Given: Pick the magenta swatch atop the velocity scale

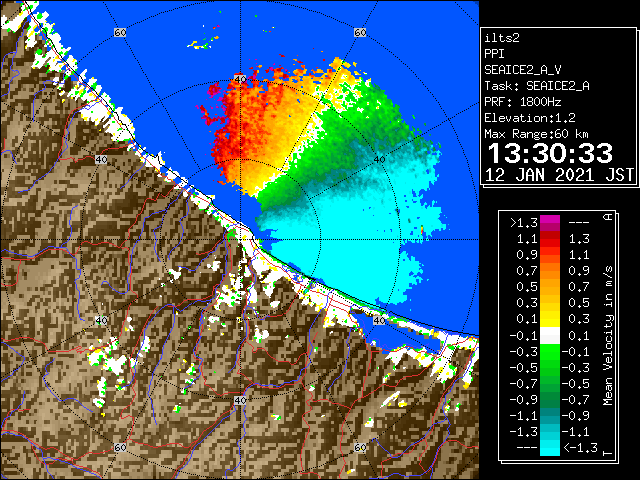Looking at the screenshot, I should (550, 221).
